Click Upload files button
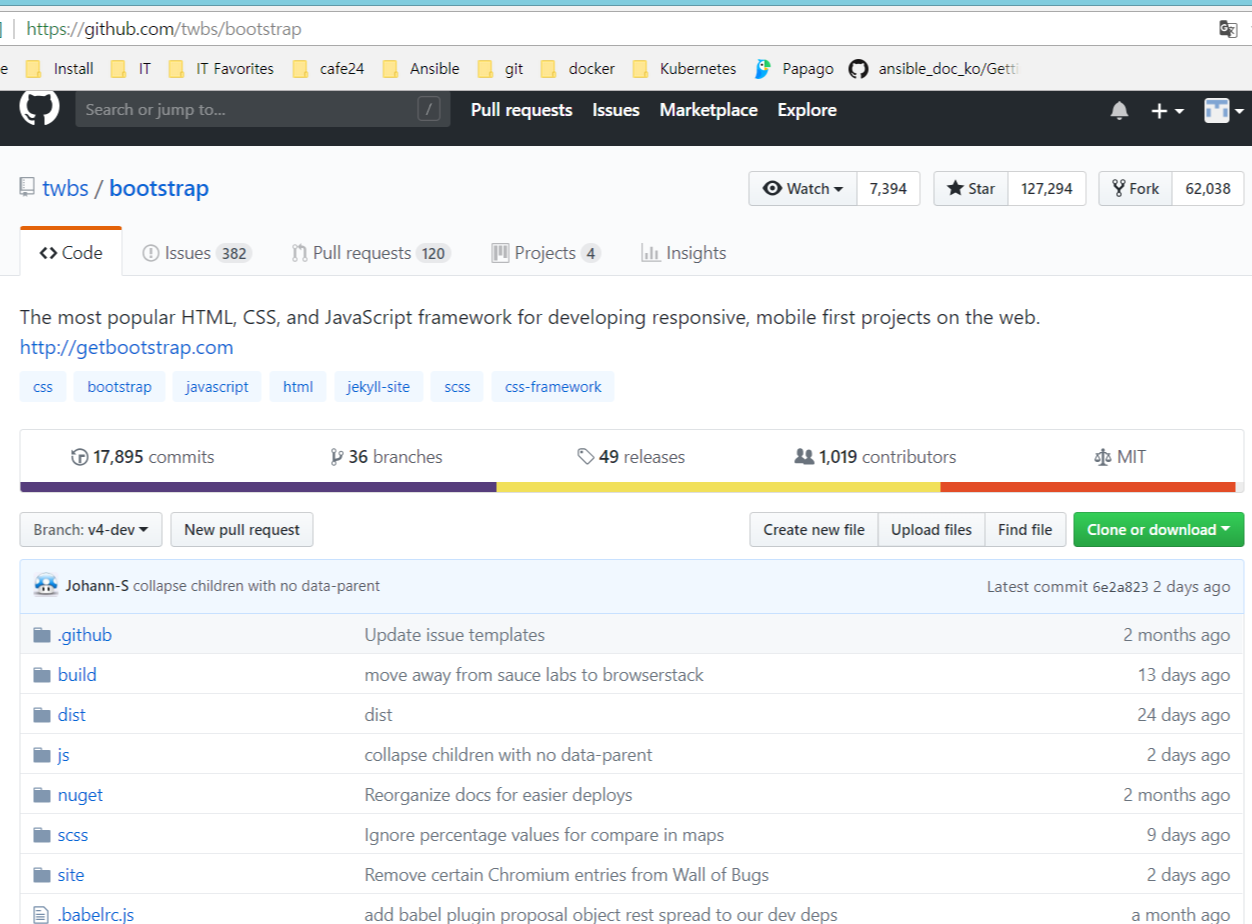The image size is (1252, 924). coord(931,530)
